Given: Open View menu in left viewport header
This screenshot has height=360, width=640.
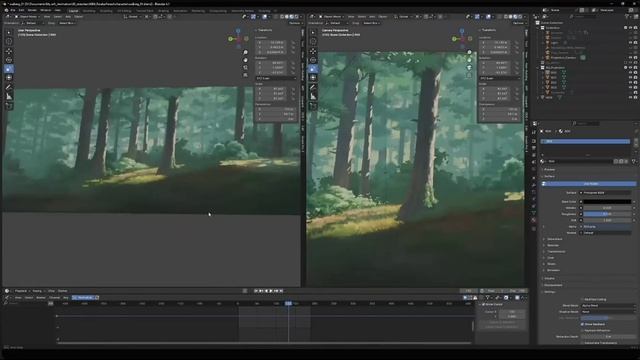Looking at the screenshot, I should (x=47, y=17).
